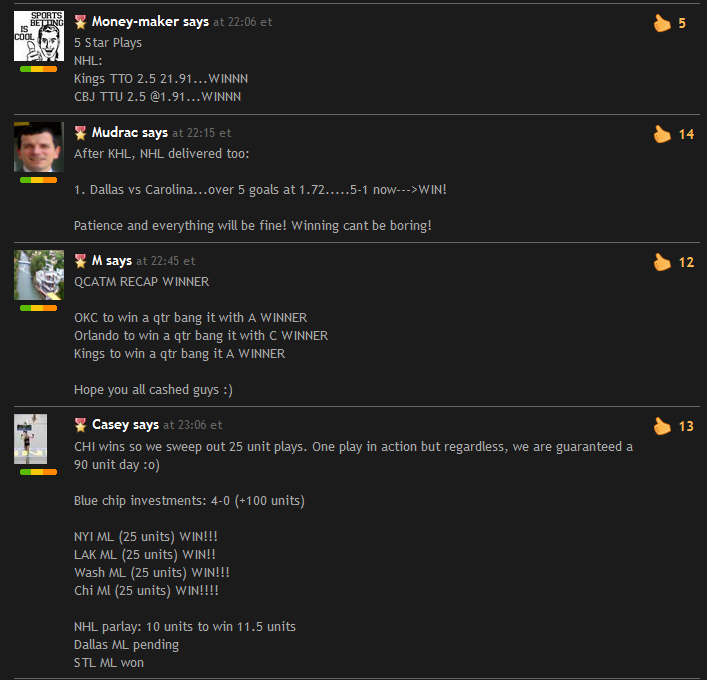This screenshot has height=680, width=707.
Task: Click the medal badge beside Mudrac
Action: [81, 133]
